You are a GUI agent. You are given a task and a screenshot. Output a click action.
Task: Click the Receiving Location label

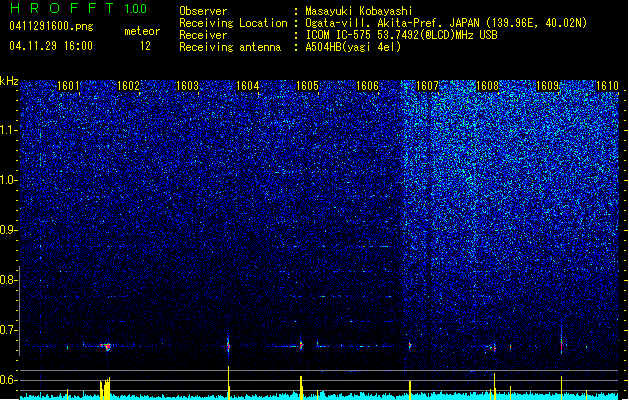coord(233,23)
